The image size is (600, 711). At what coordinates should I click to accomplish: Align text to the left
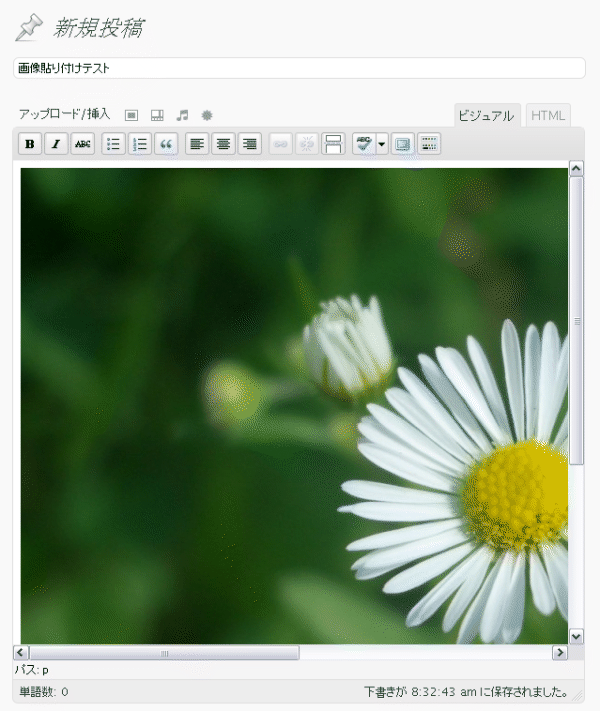tap(197, 144)
